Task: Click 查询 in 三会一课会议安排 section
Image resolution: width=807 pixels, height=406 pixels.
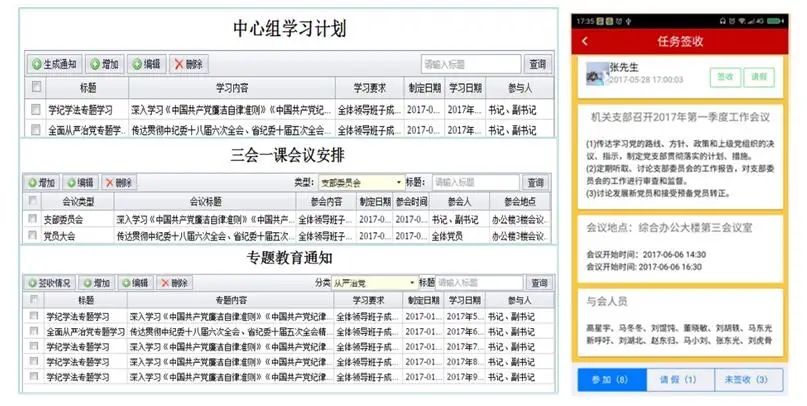Action: [535, 183]
